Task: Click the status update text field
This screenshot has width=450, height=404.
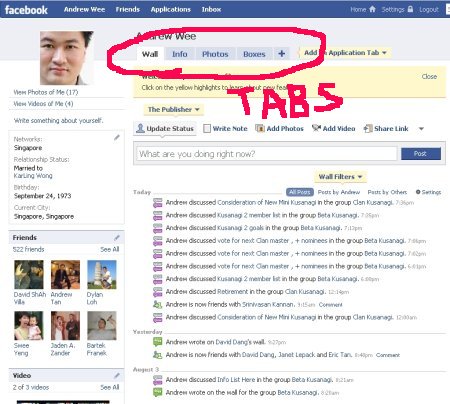Action: [267, 154]
